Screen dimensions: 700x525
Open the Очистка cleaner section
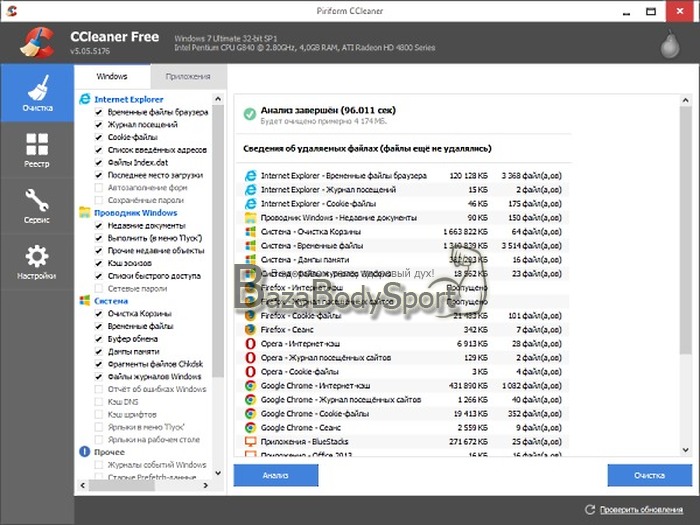pos(37,93)
